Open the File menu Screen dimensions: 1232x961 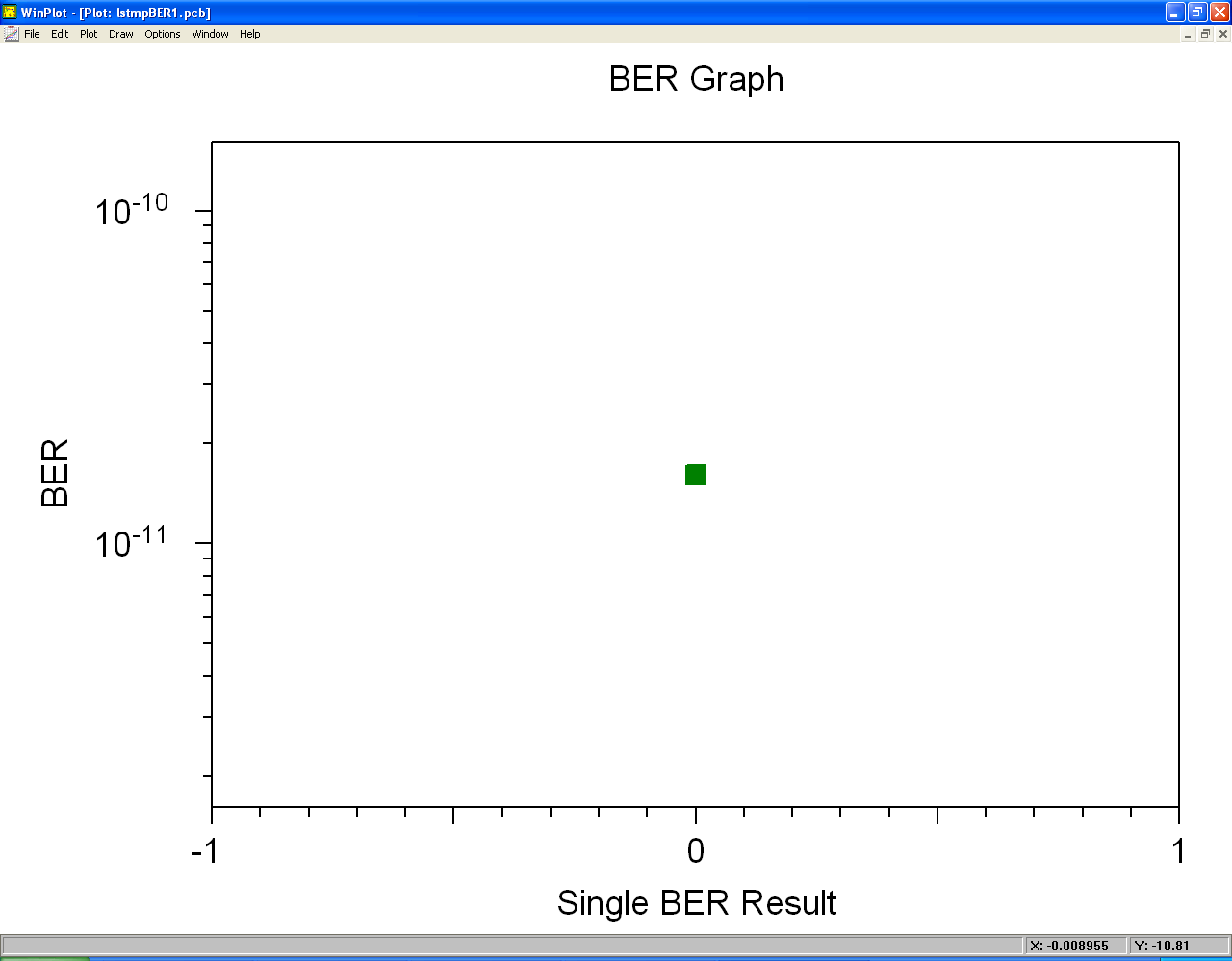pyautogui.click(x=32, y=34)
